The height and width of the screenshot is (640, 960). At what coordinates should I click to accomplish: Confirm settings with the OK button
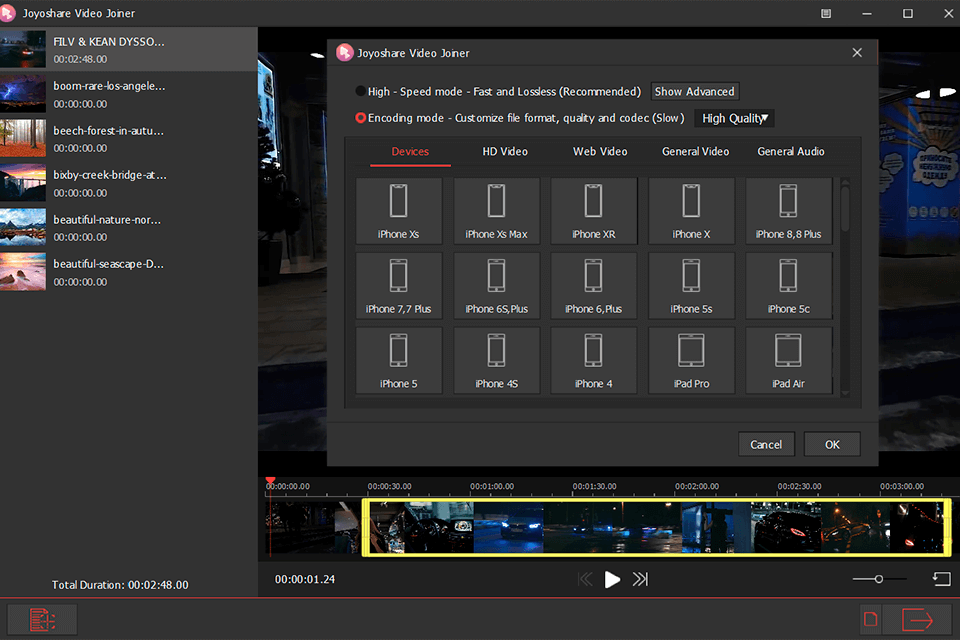click(832, 444)
